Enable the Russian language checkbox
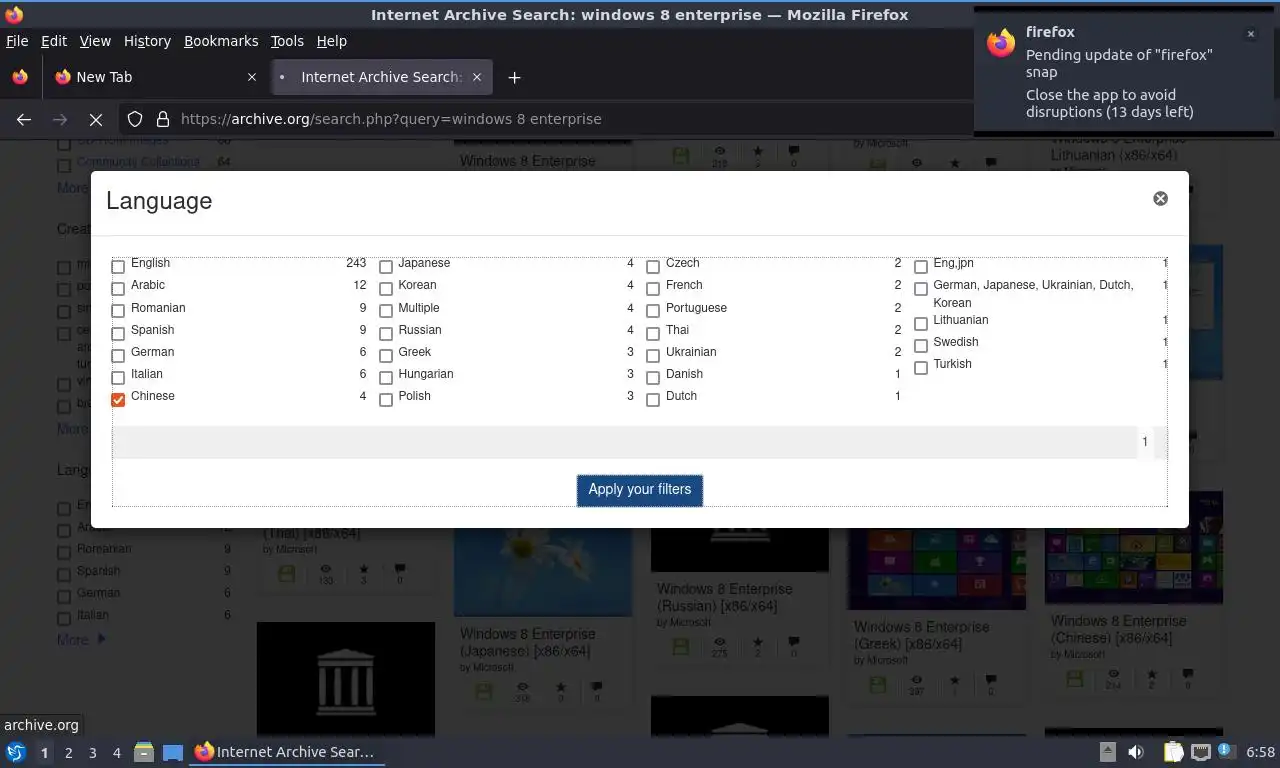The width and height of the screenshot is (1280, 768). click(386, 333)
